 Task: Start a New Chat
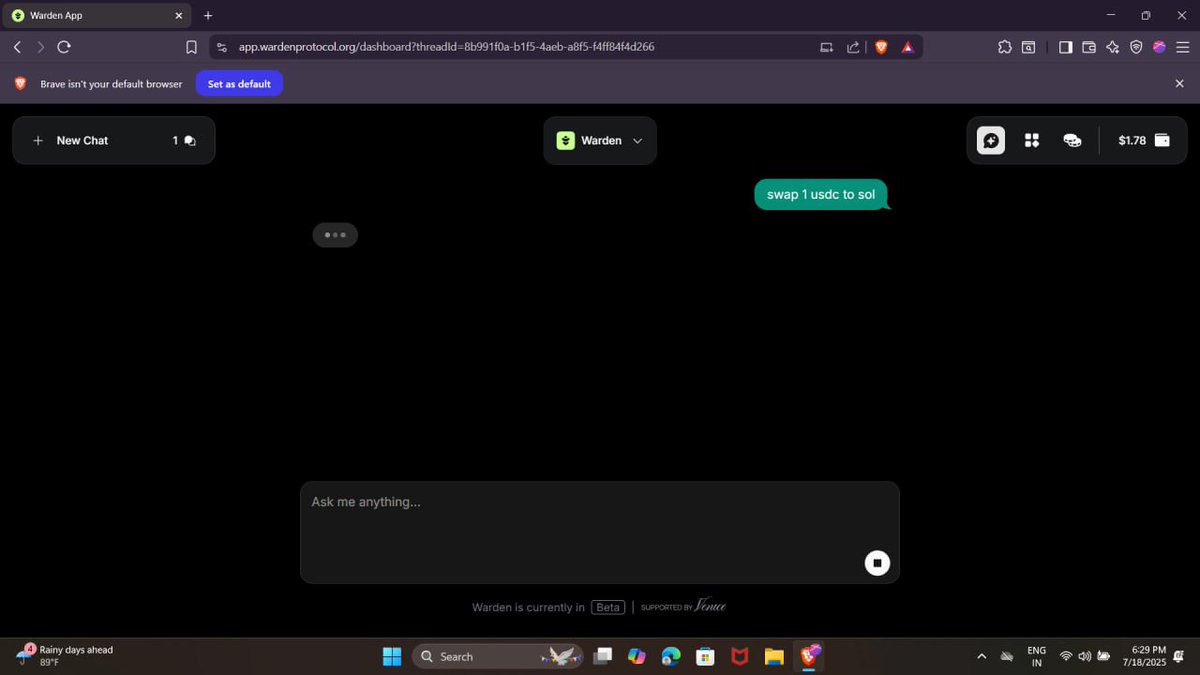70,141
